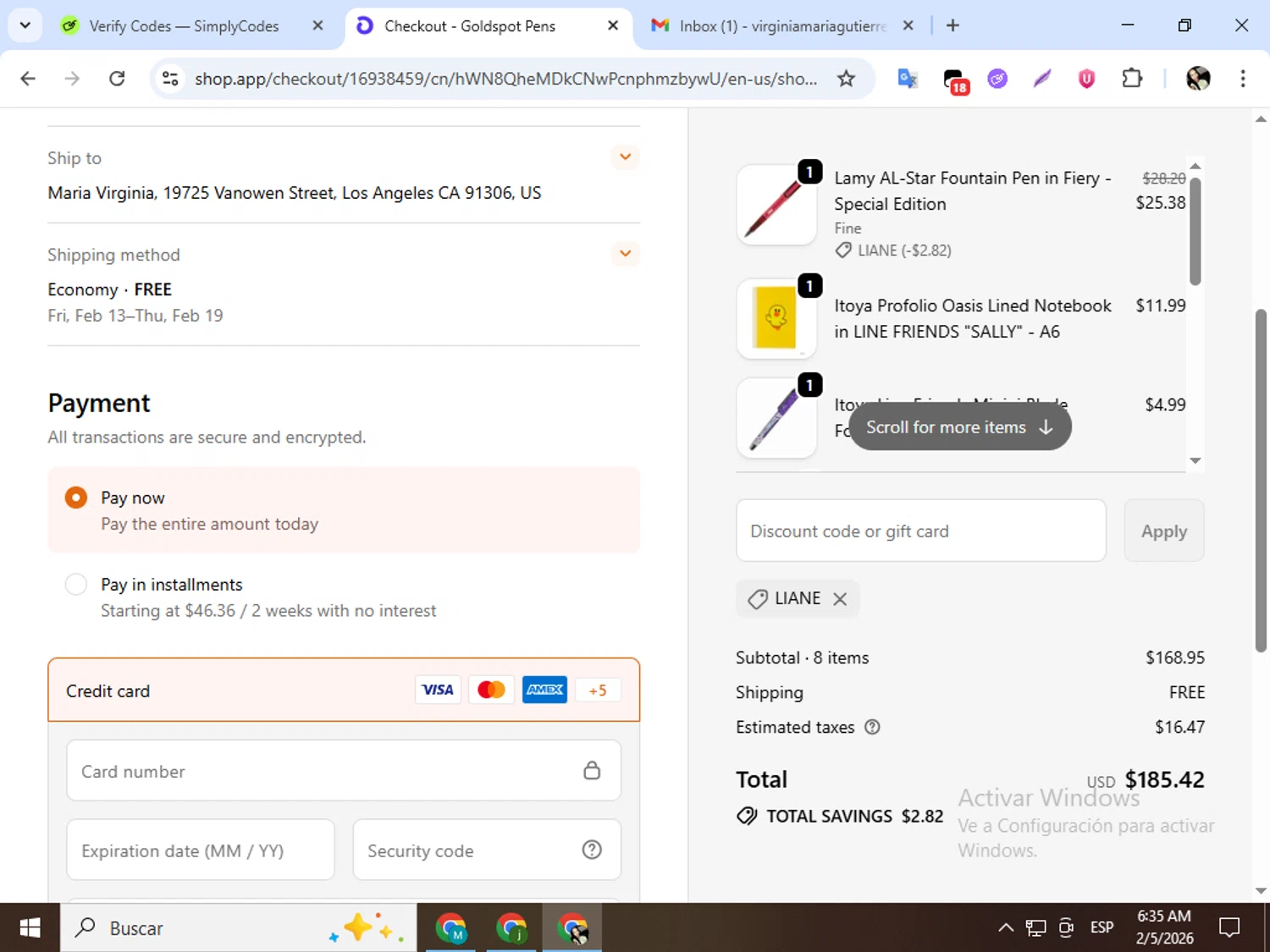This screenshot has width=1270, height=952.
Task: Open a new browser tab
Action: [952, 25]
